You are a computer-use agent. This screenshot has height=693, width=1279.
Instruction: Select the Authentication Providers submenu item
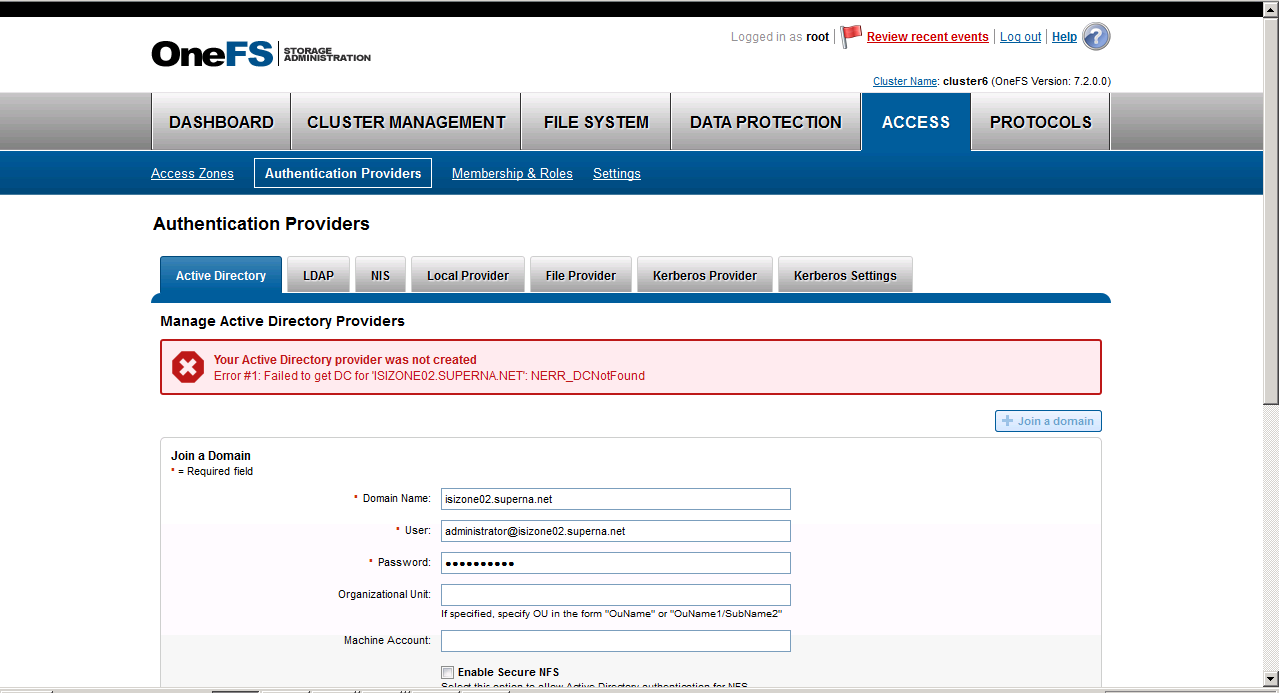(343, 173)
